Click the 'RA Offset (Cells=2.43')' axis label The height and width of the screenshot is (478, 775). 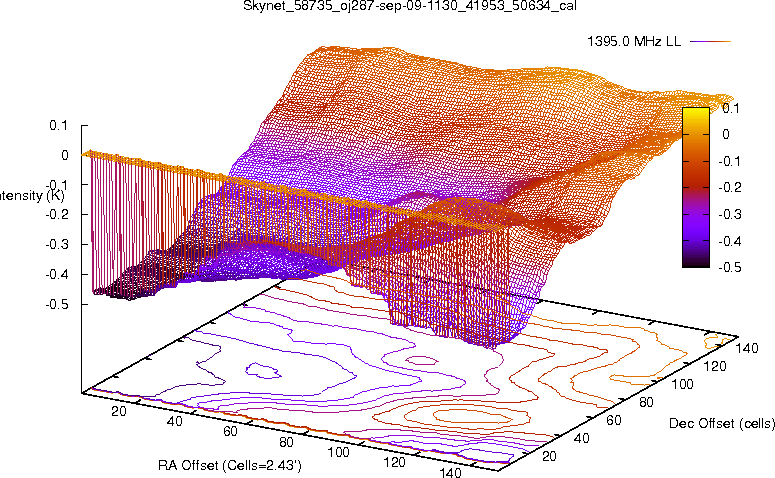coord(230,465)
